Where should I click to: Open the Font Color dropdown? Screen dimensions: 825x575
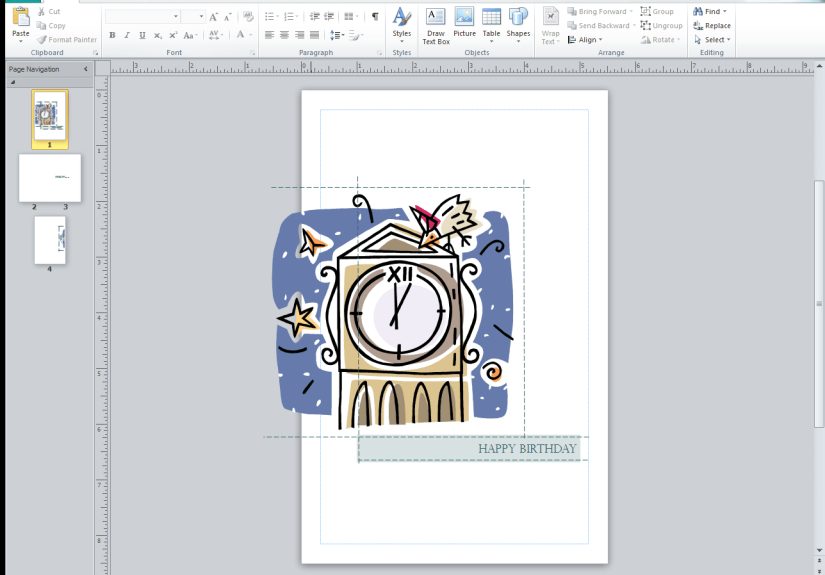244,35
